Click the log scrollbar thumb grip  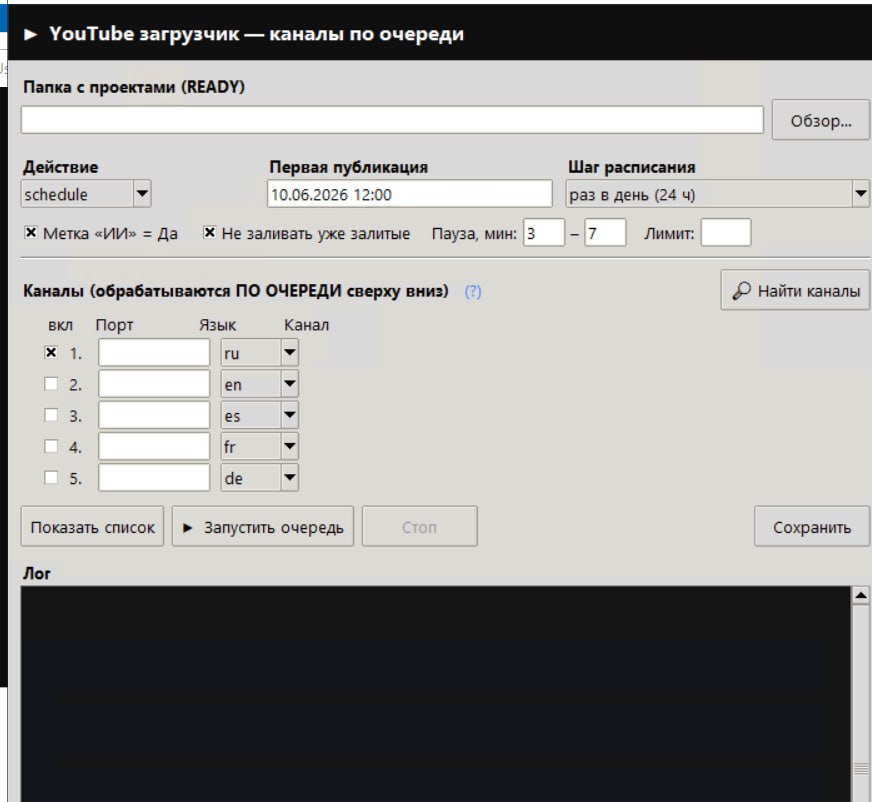click(x=861, y=768)
